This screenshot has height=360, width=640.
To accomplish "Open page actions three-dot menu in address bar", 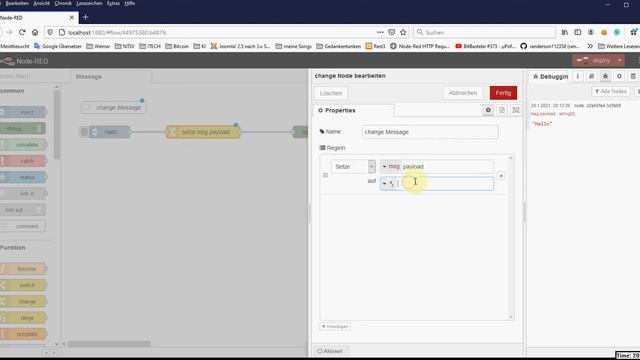I will pyautogui.click(x=380, y=32).
